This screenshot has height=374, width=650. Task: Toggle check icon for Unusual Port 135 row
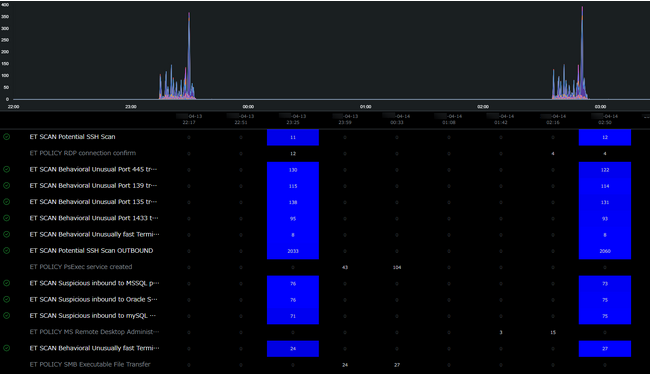pos(7,202)
